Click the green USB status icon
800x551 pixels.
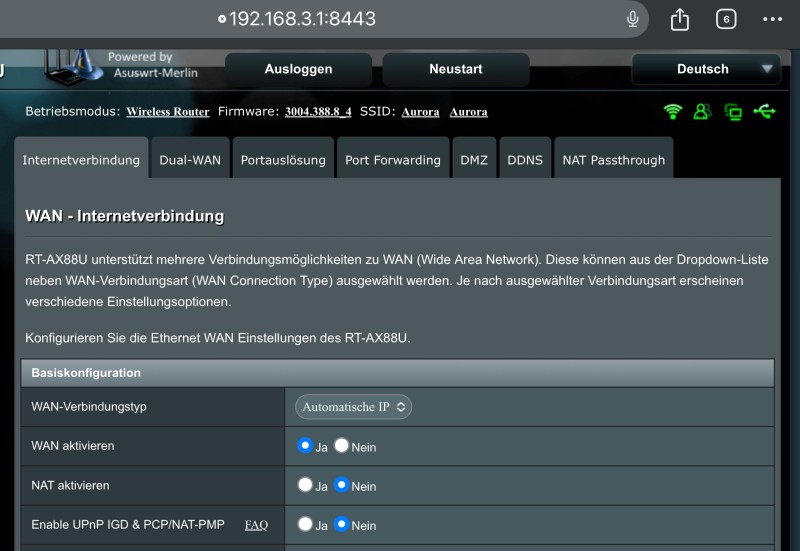[764, 111]
